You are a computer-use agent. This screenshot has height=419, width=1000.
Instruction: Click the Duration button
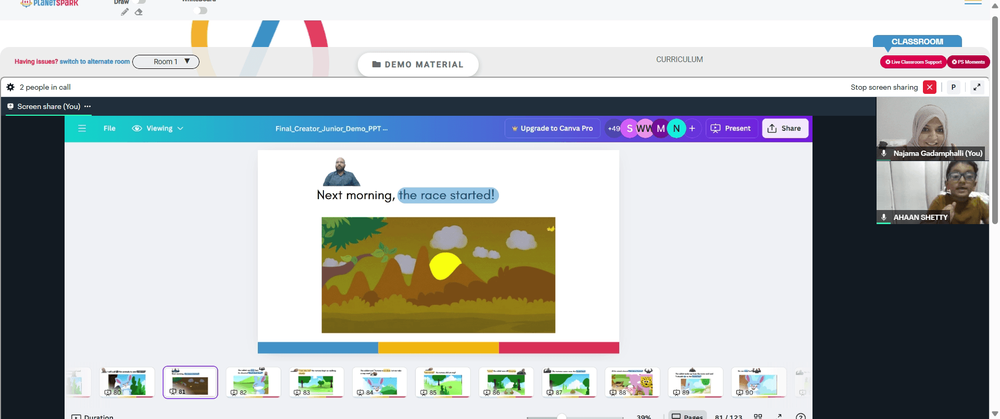(92, 416)
